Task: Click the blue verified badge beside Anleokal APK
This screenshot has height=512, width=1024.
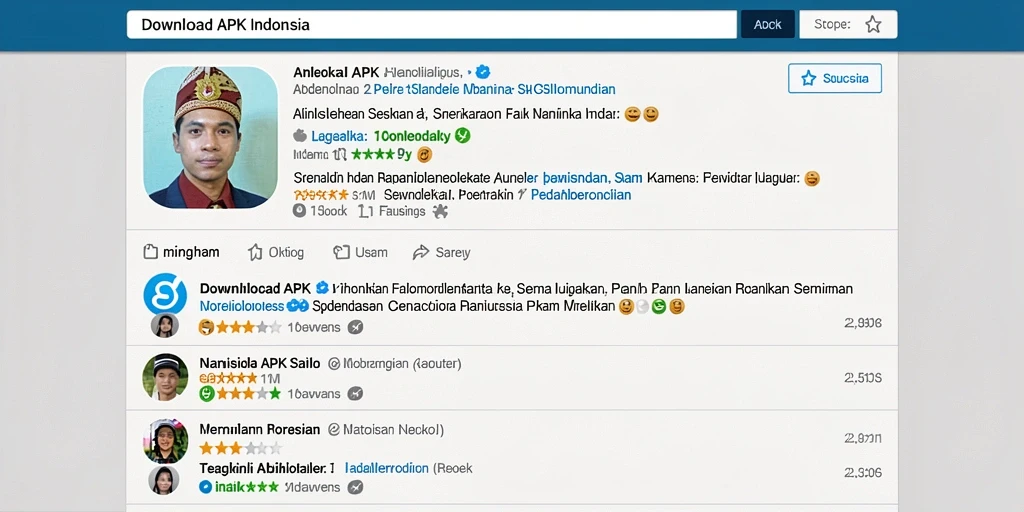Action: [483, 72]
